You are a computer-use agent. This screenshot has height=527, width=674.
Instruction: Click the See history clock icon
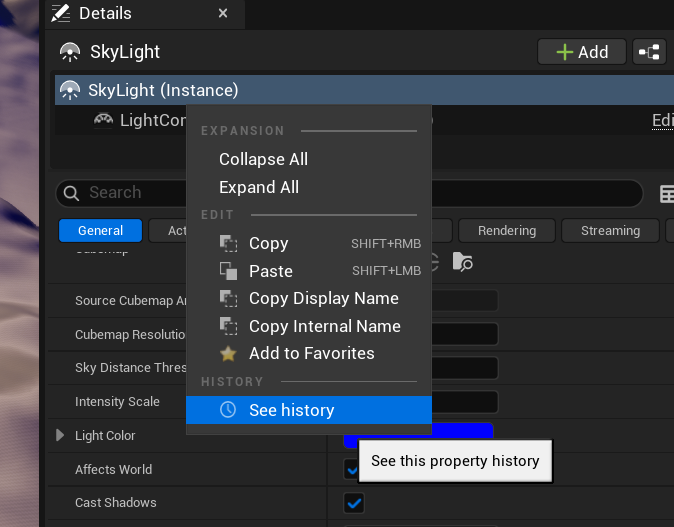[229, 410]
